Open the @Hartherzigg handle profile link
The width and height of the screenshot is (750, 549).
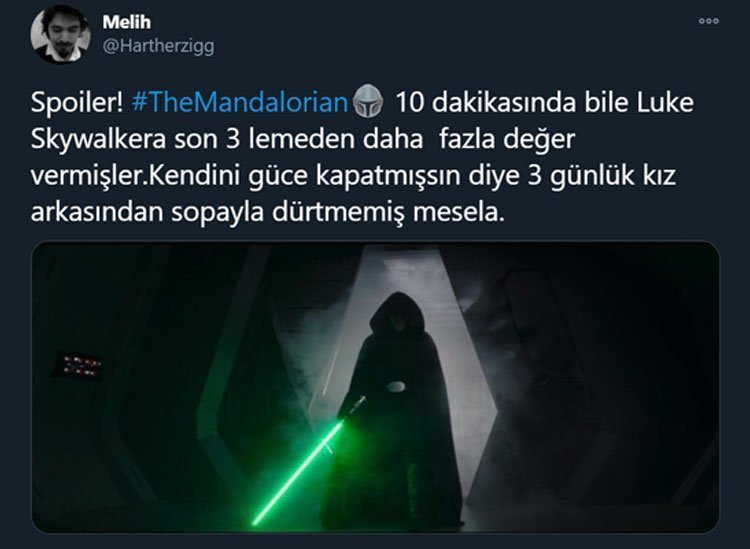[158, 46]
